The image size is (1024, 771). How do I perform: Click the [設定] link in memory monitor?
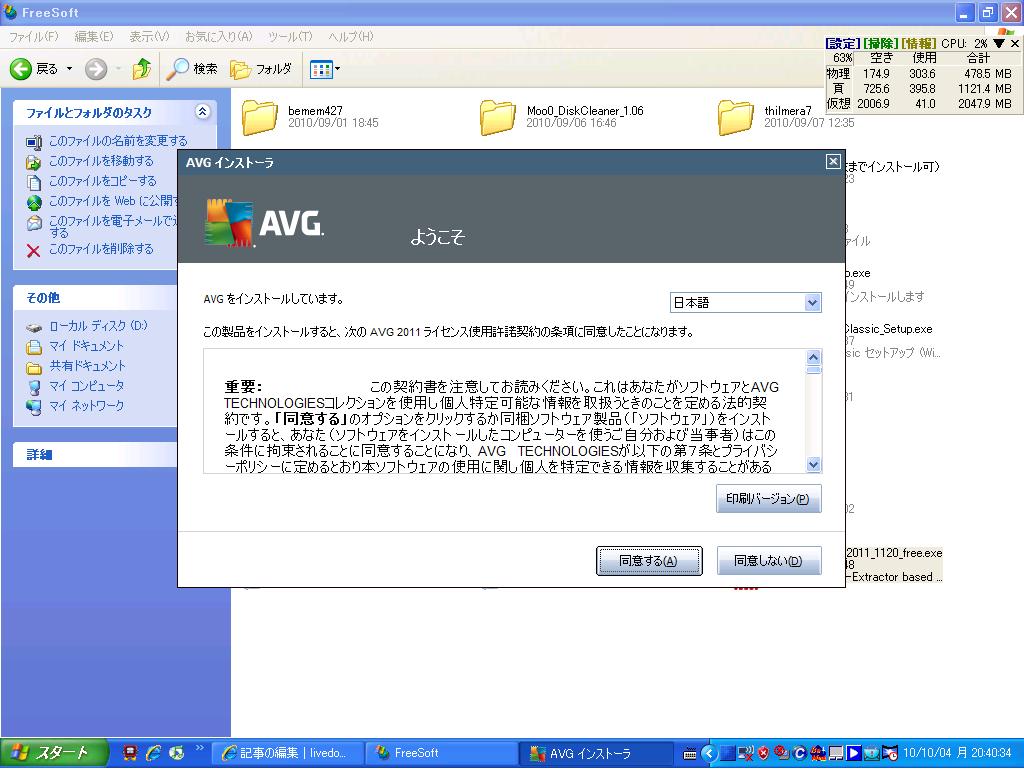tap(843, 43)
